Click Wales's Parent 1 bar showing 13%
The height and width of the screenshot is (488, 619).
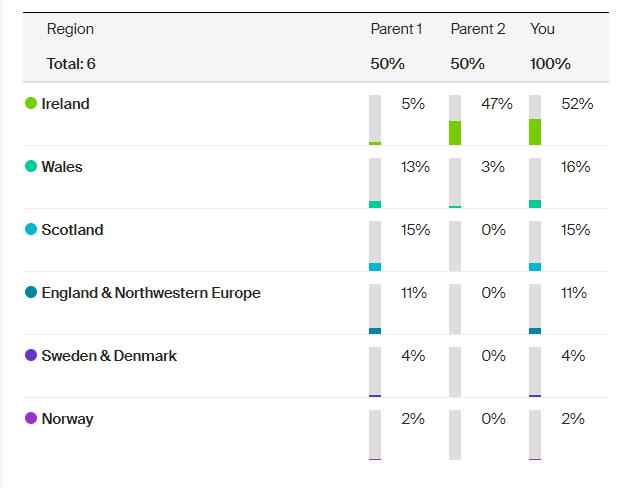point(375,183)
